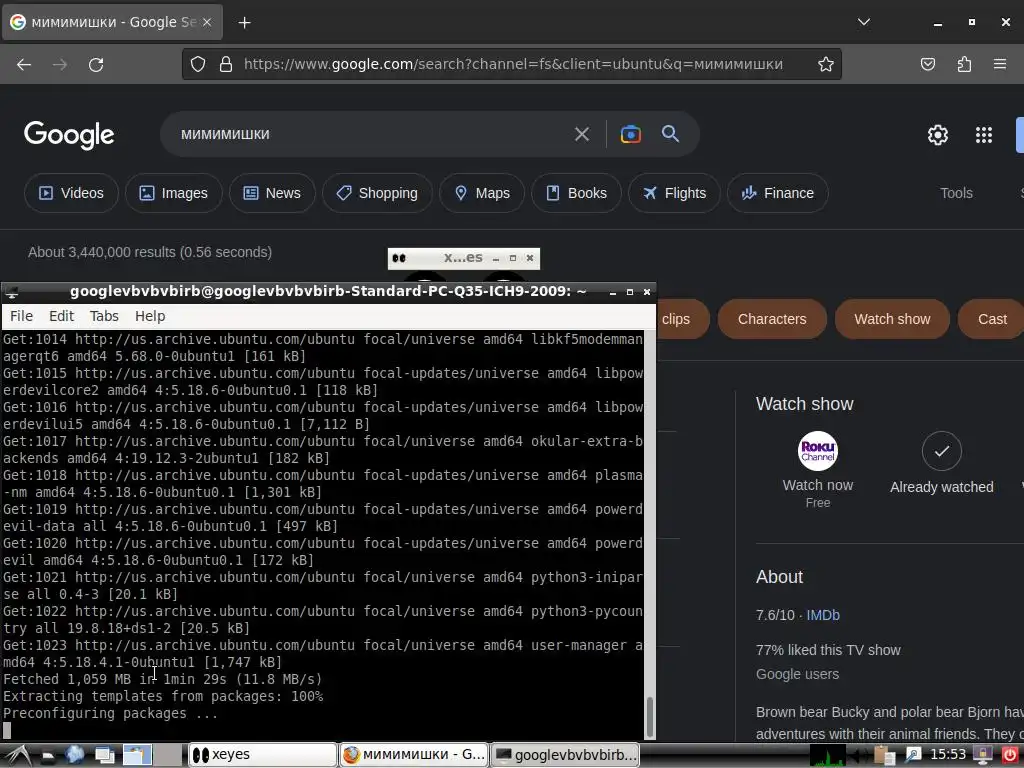Screen dimensions: 1024x768
Task: Switch to News search results
Action: [x=272, y=193]
